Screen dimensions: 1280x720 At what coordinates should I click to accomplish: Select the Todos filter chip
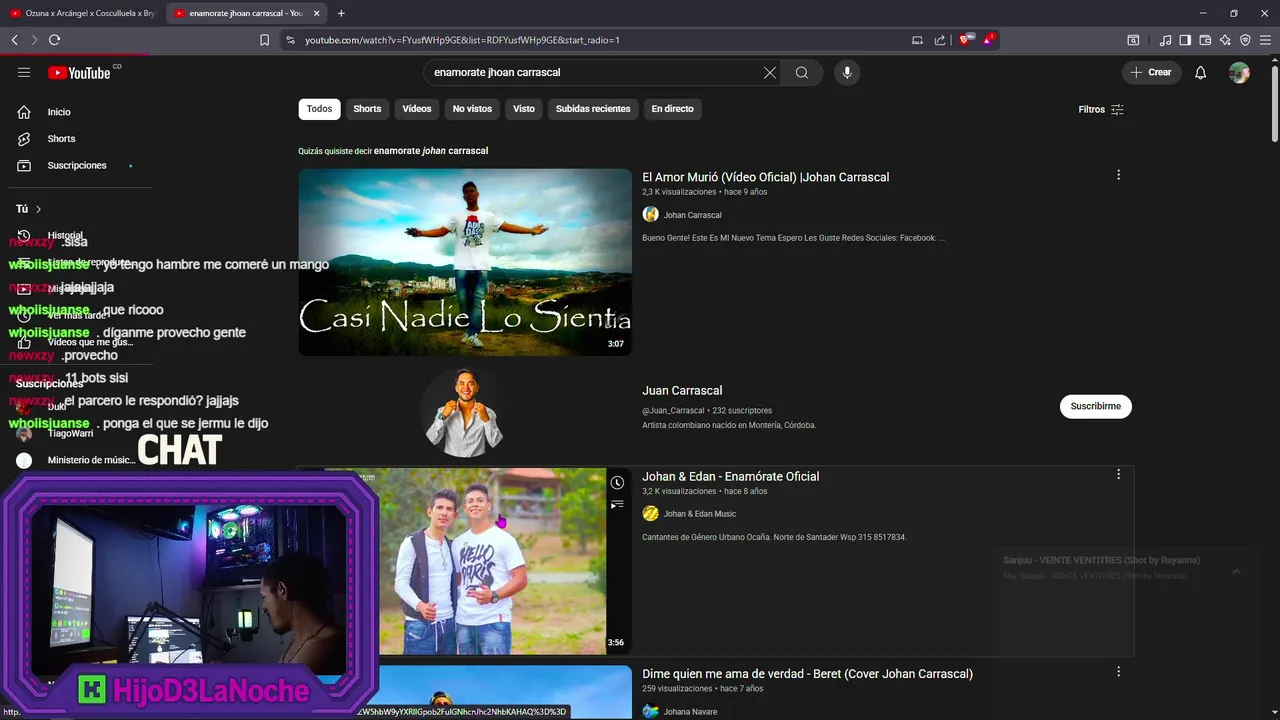(x=319, y=109)
